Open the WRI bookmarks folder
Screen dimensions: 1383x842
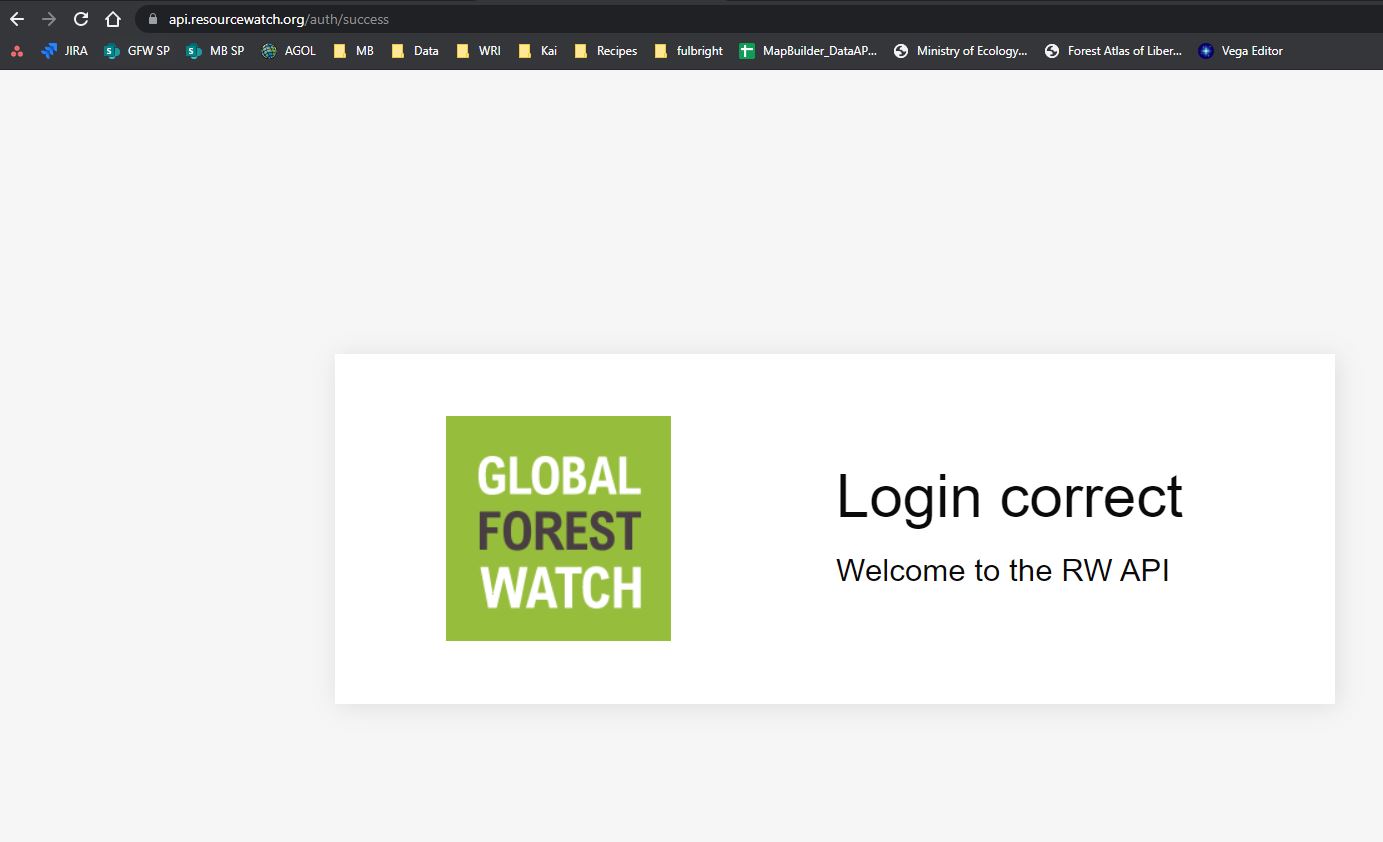pos(478,51)
